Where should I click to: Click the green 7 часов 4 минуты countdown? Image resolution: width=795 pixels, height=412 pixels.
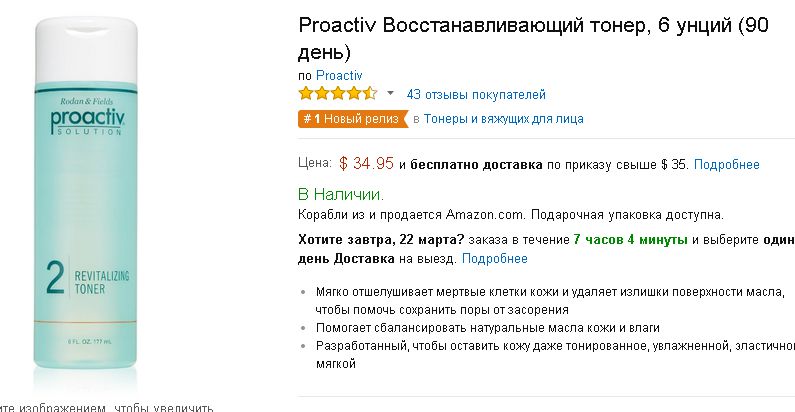click(629, 240)
